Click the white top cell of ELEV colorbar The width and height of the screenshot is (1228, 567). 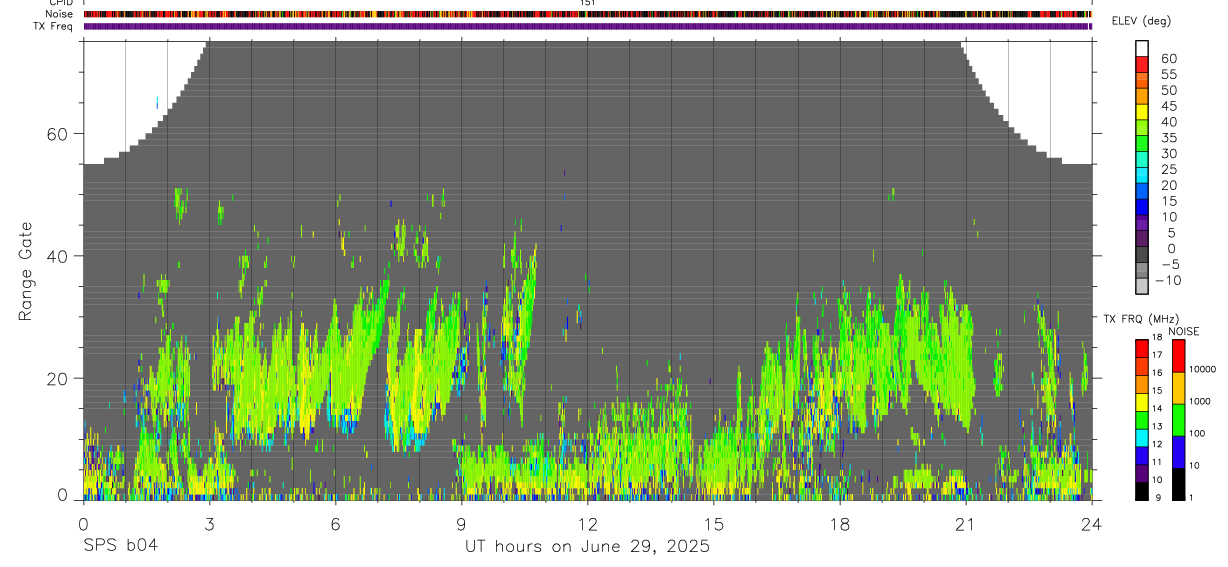1142,48
